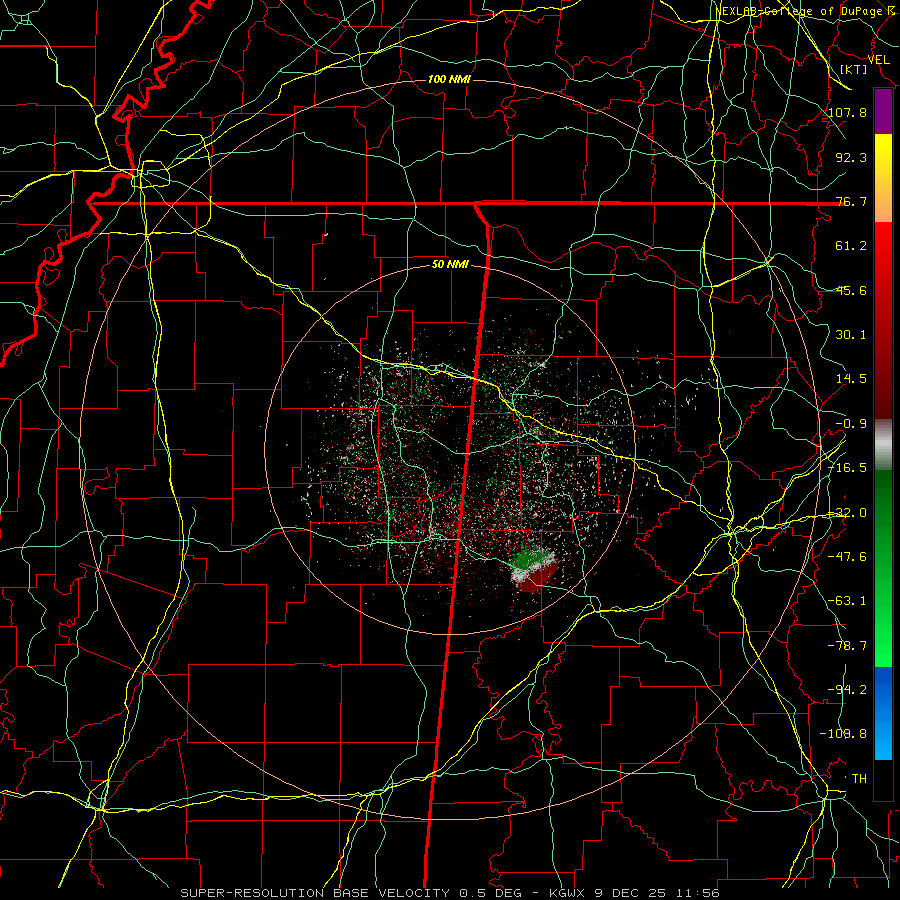Click the green-red velocity couplet near radar center
The image size is (900, 900).
coord(534,568)
